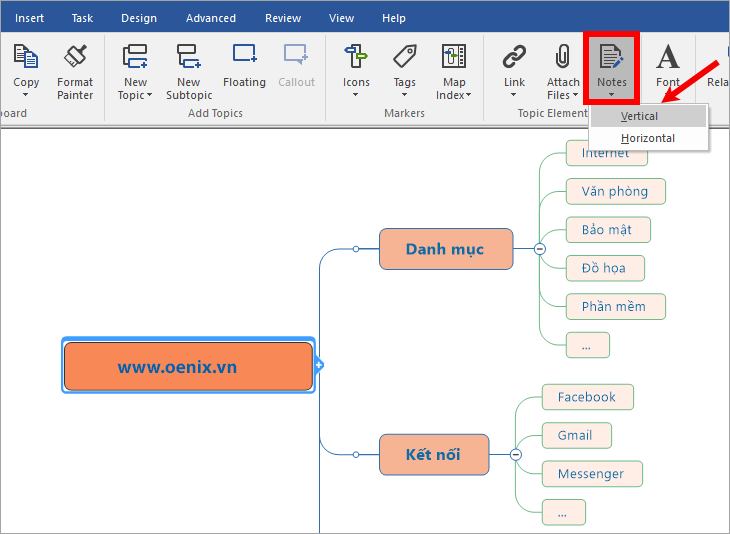Select the Facebook subtopic node

point(588,397)
